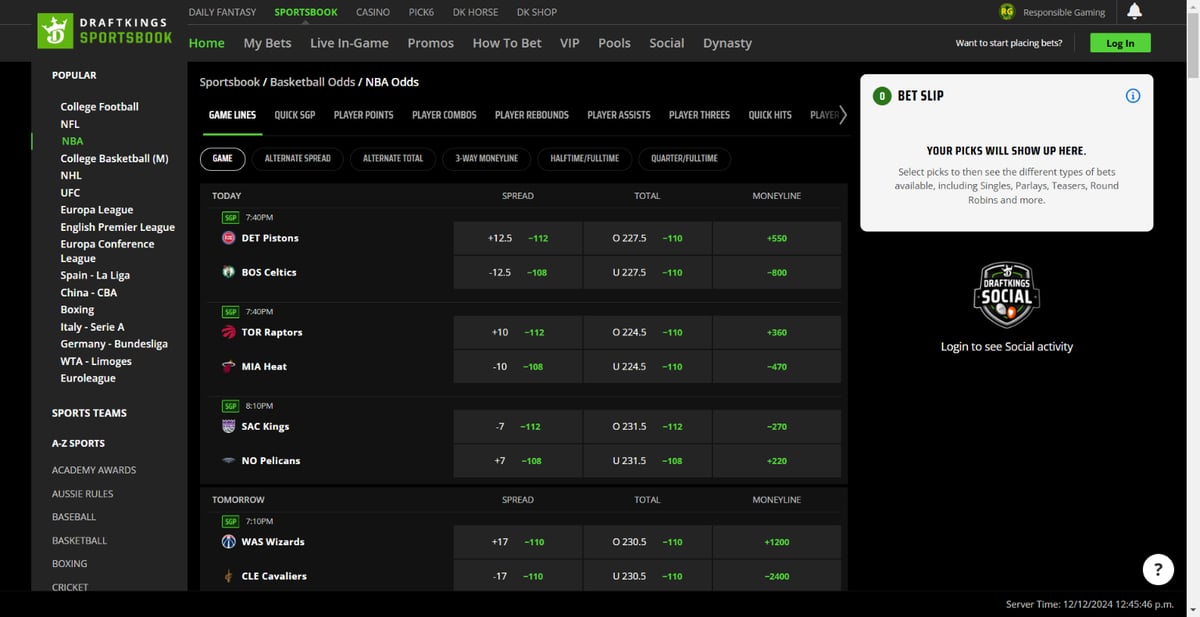
Task: Select the Game filter pill
Action: tap(222, 158)
